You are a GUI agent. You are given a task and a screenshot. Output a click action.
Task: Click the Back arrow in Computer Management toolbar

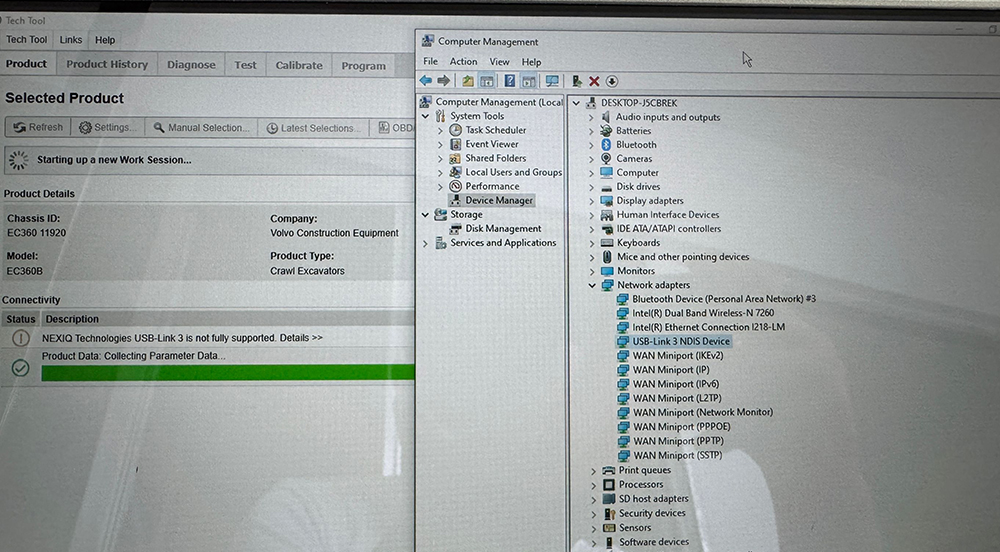[425, 81]
